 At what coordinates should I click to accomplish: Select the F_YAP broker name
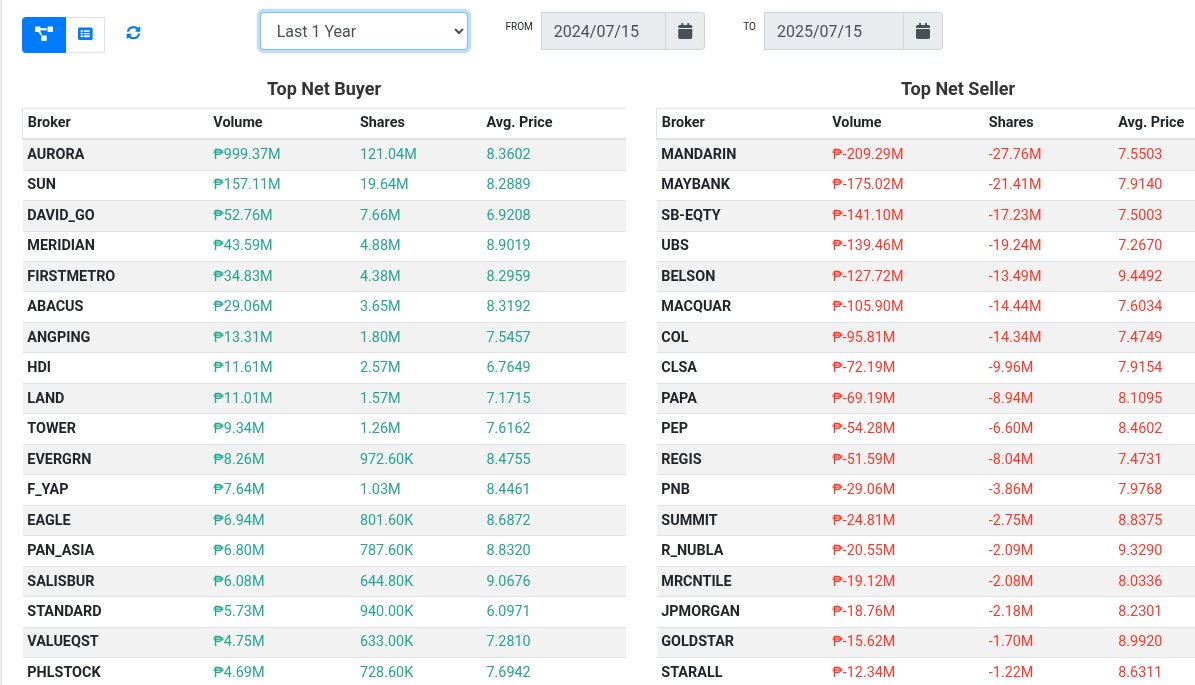coord(48,489)
